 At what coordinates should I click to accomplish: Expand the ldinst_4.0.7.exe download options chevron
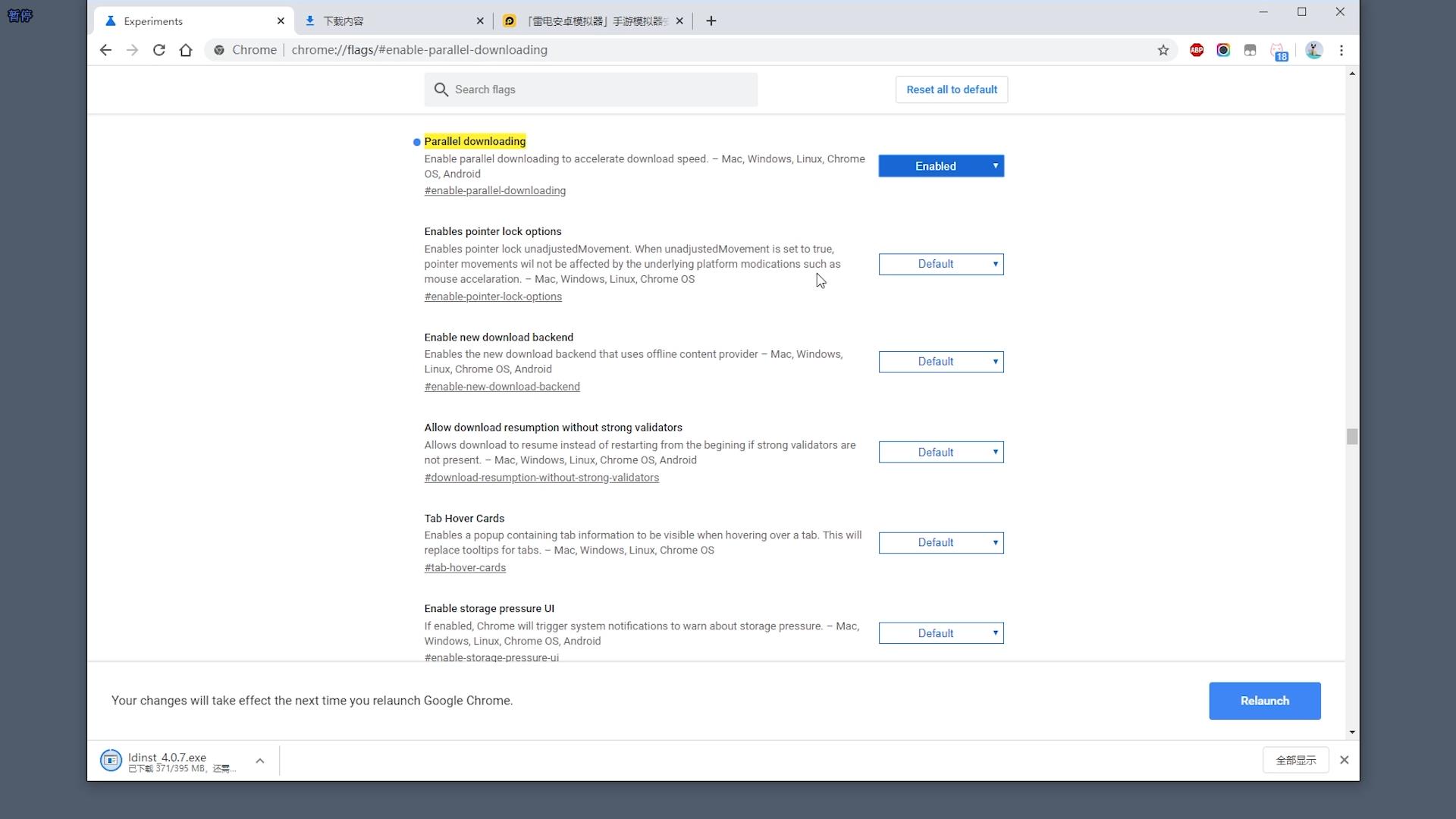[x=260, y=761]
